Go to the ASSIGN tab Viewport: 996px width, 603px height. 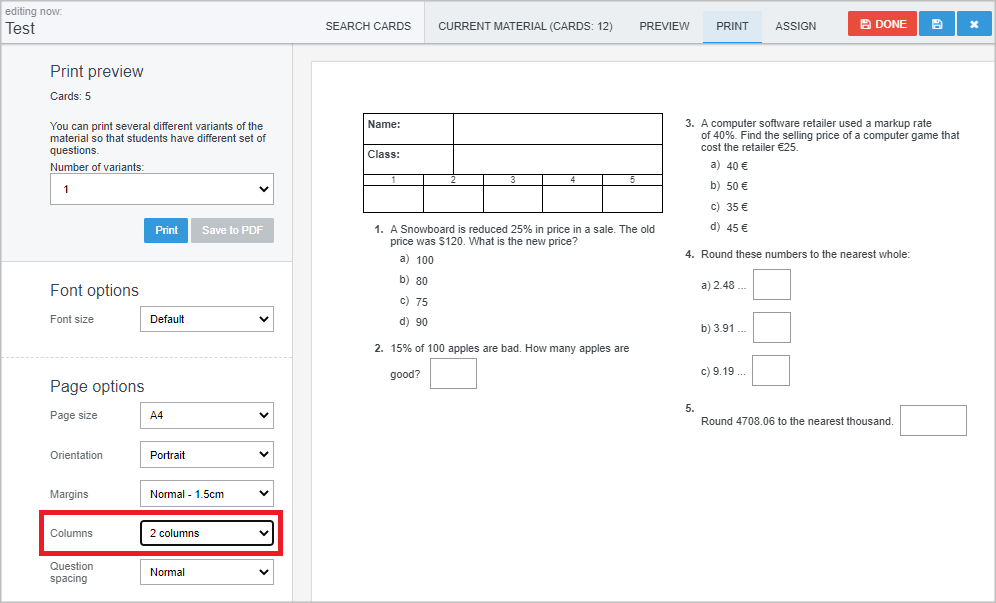795,26
